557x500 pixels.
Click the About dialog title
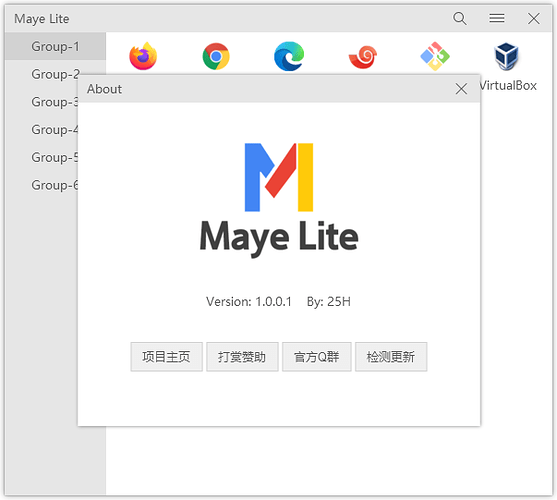(x=104, y=89)
